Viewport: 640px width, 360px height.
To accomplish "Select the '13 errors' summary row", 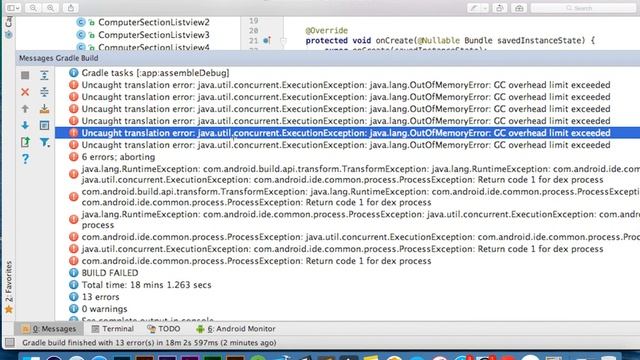I will [x=100, y=297].
